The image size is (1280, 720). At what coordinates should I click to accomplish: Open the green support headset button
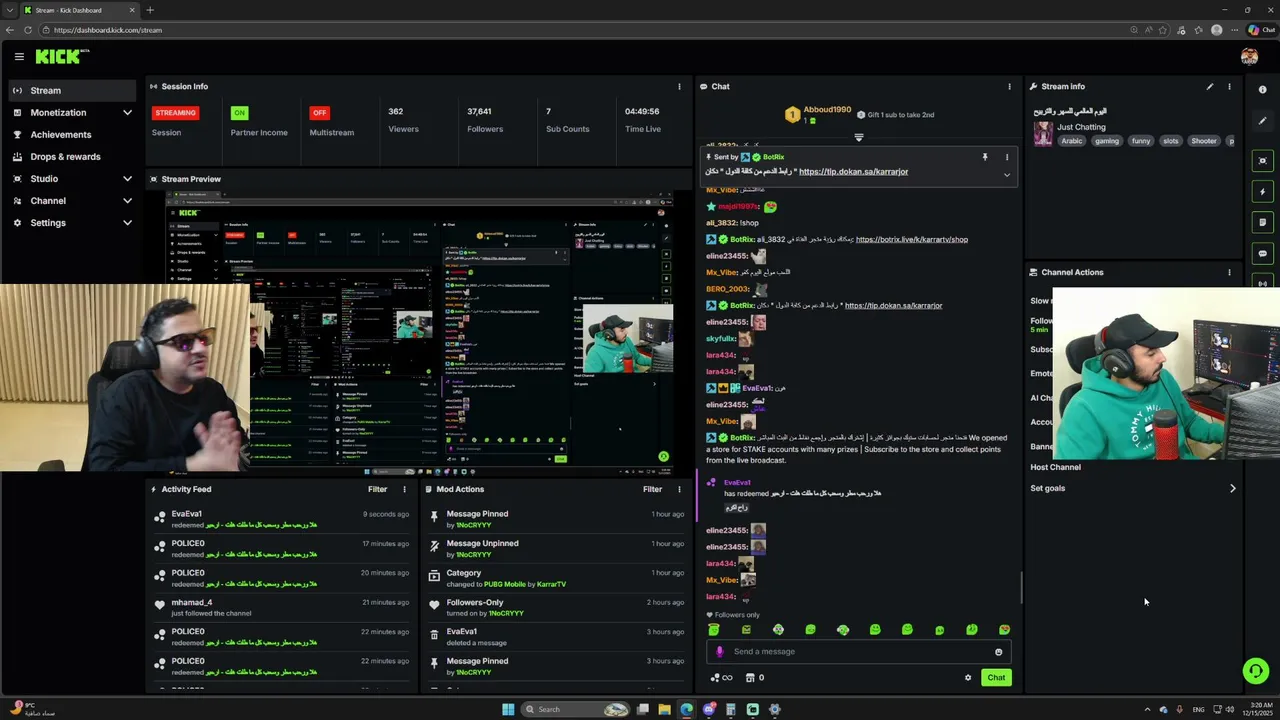click(1255, 671)
